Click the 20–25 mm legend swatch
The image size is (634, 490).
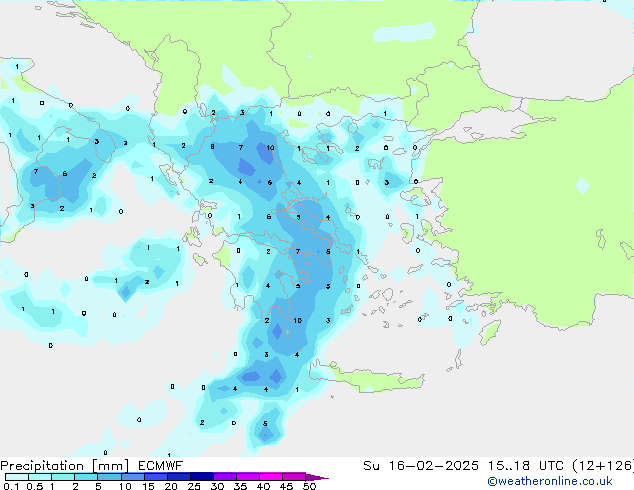179,477
